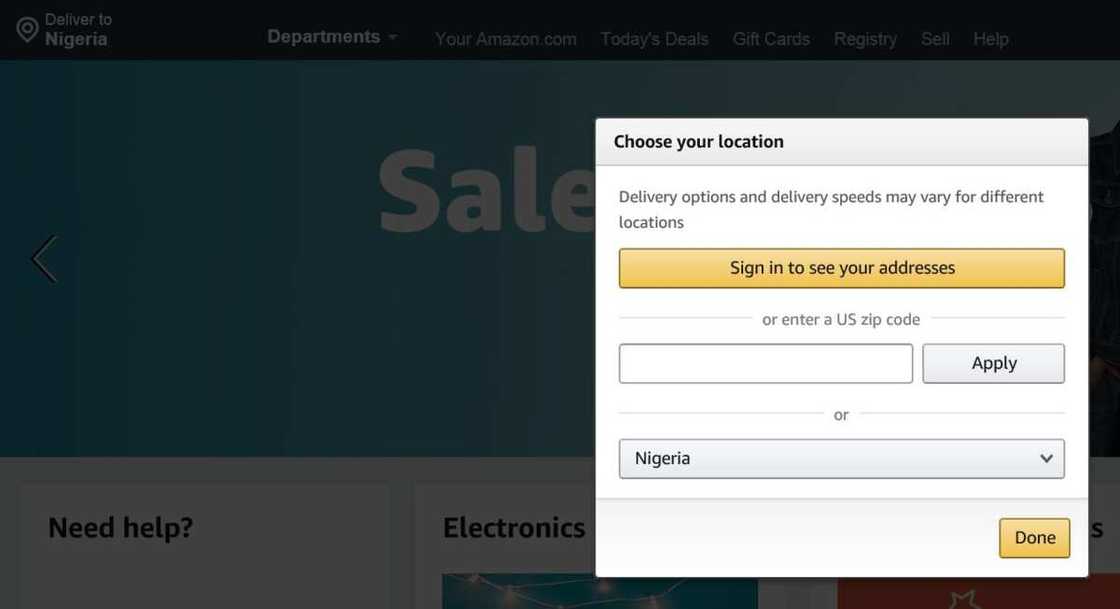Viewport: 1120px width, 609px height.
Task: Click the location pin icon beside Deliver to
Action: 27,28
